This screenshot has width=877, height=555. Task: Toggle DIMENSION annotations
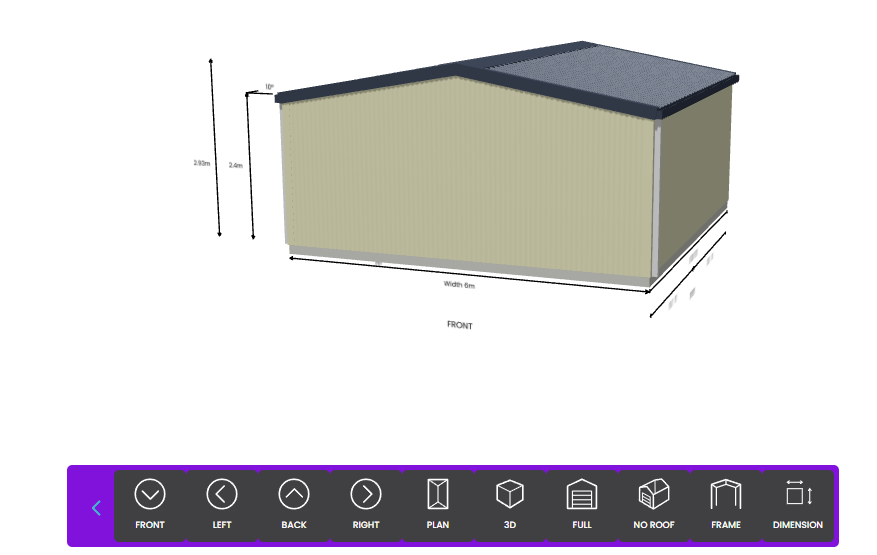point(798,506)
